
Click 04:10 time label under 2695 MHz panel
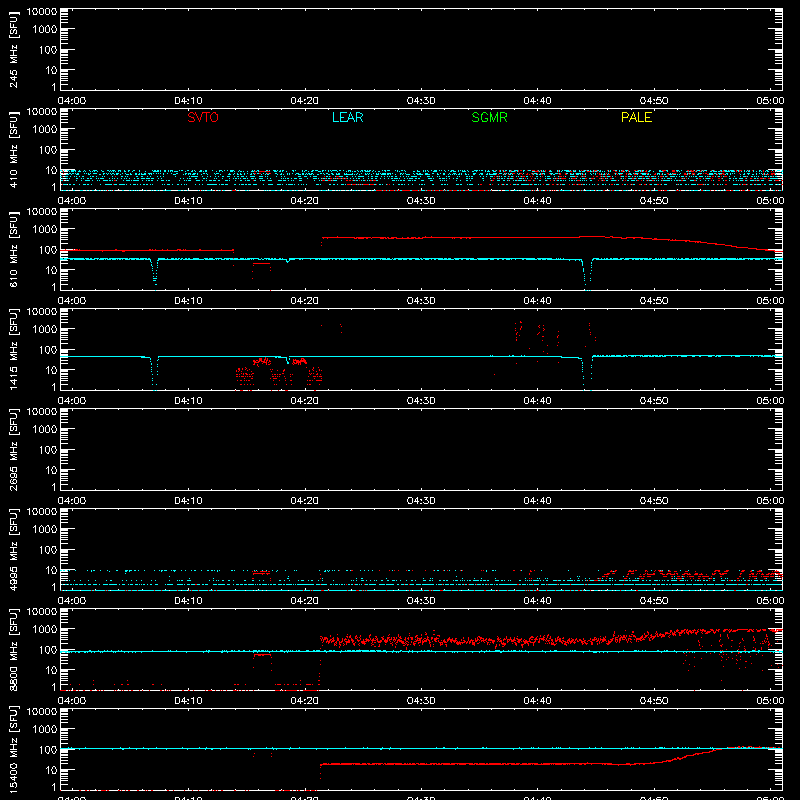coord(188,501)
